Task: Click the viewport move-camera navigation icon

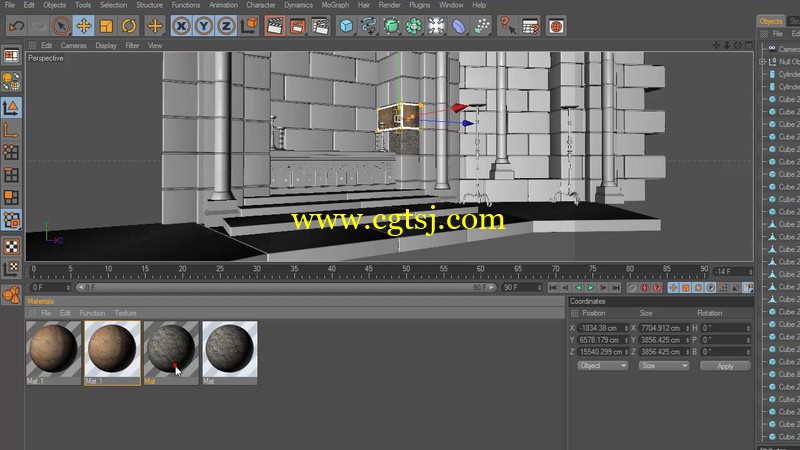Action: coord(716,45)
